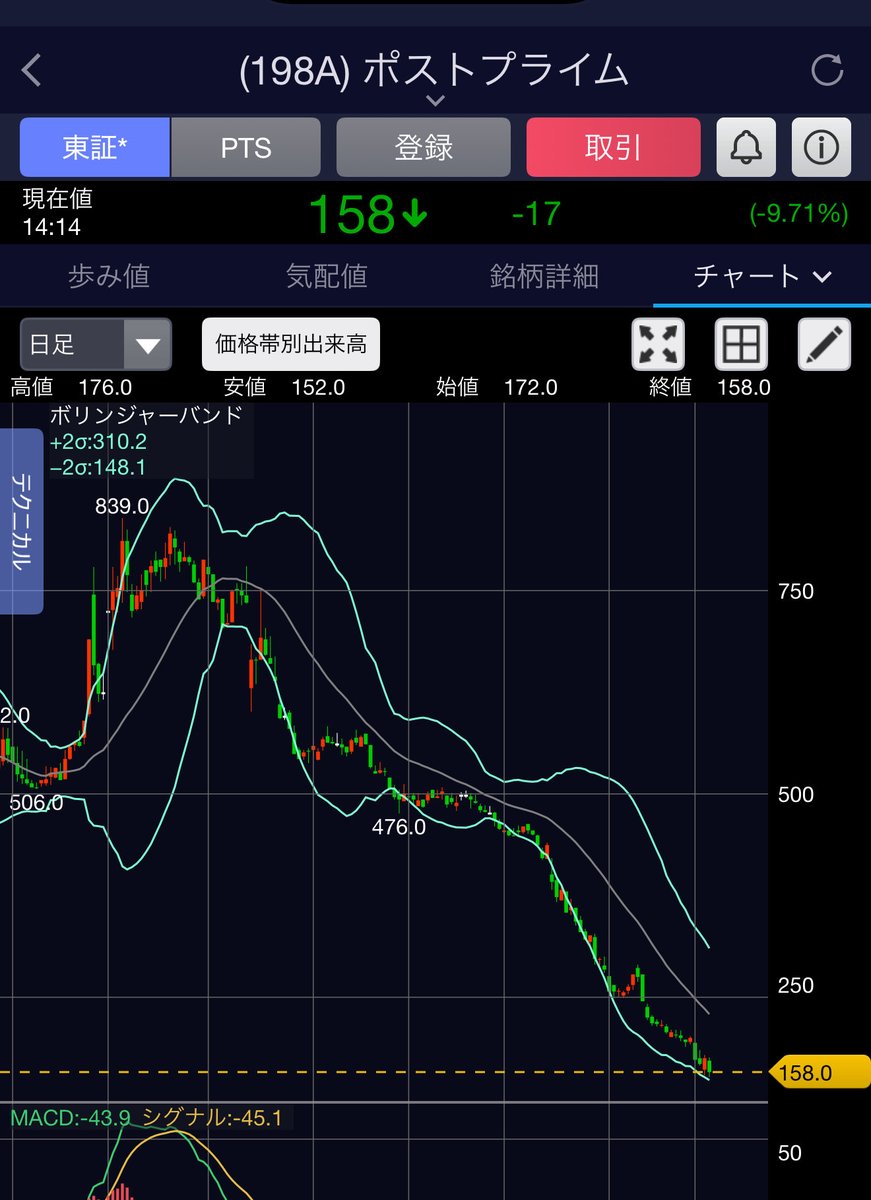Open the 日足 timeframe dropdown
The width and height of the screenshot is (871, 1200).
click(96, 345)
